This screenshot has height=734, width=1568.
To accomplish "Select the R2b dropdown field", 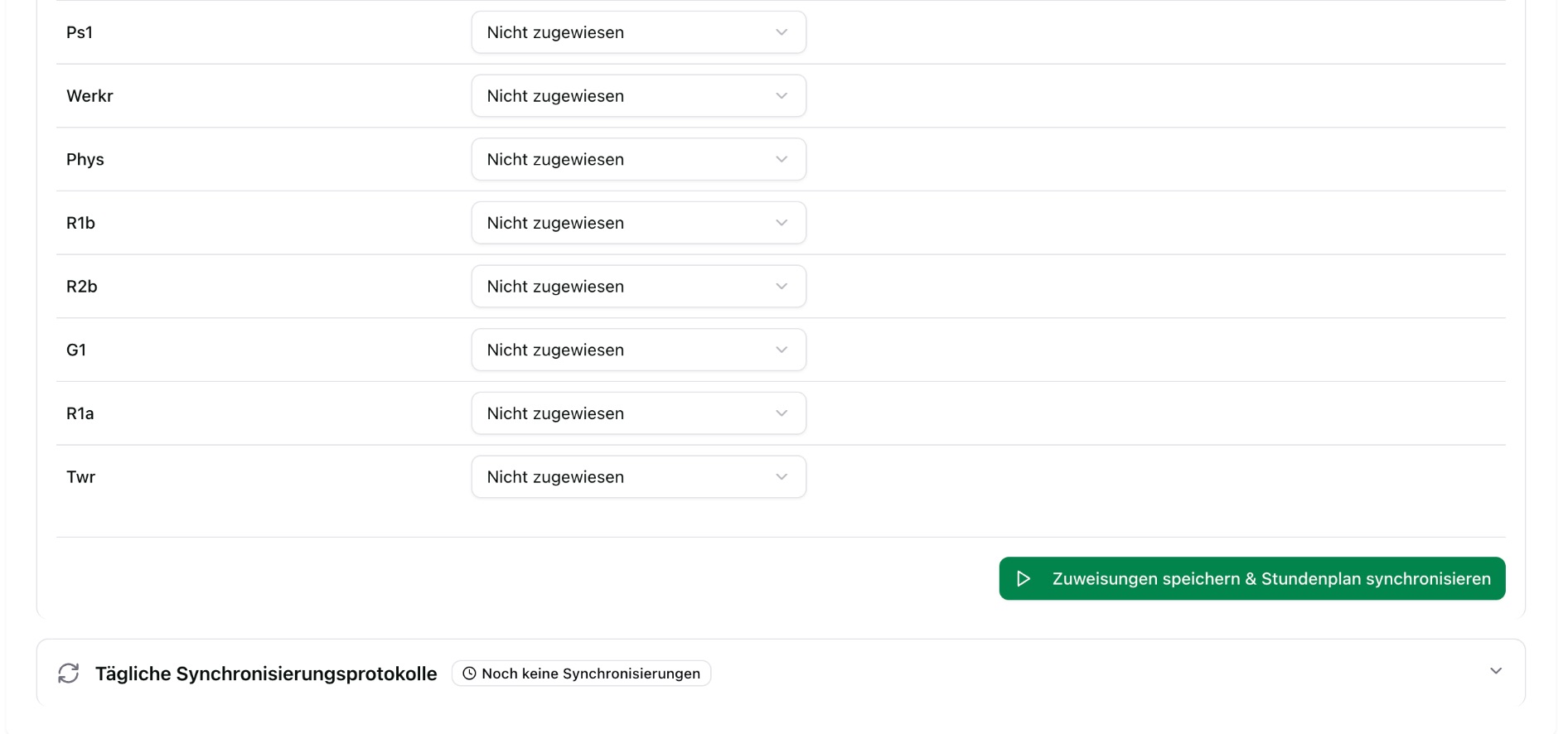I will pos(638,287).
